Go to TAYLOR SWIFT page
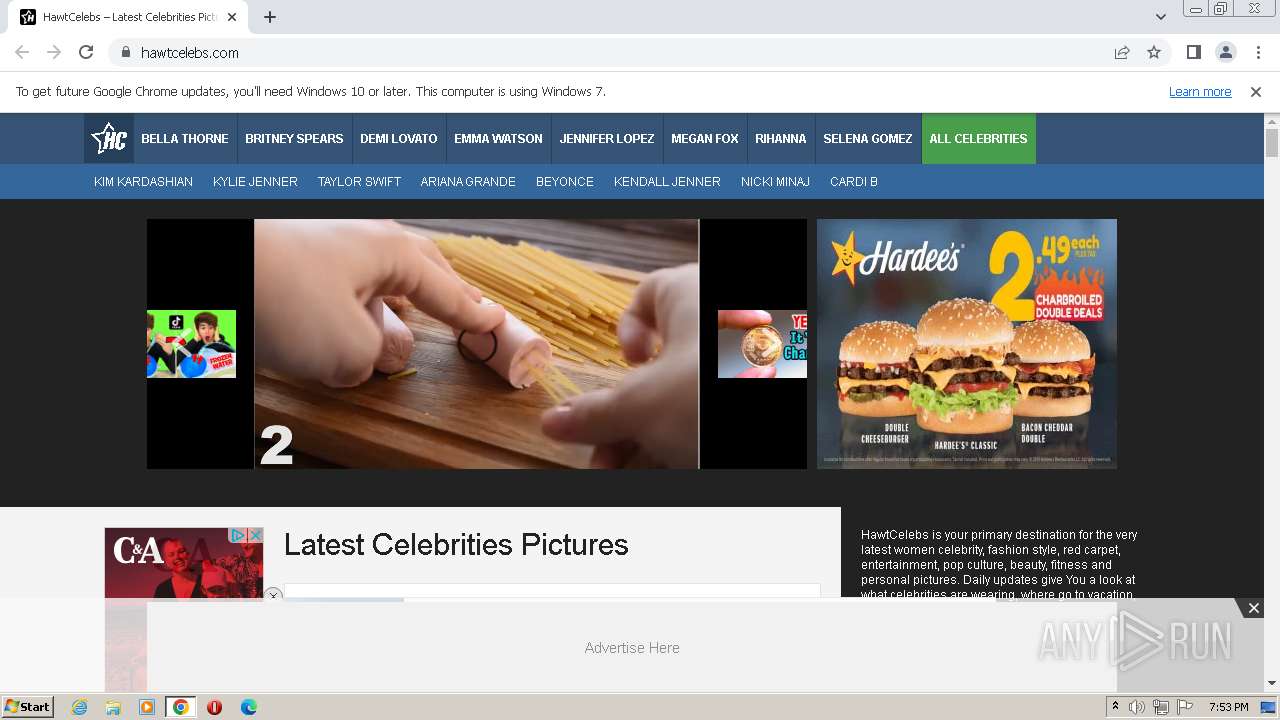Screen dimensions: 1280x720 pos(359,182)
